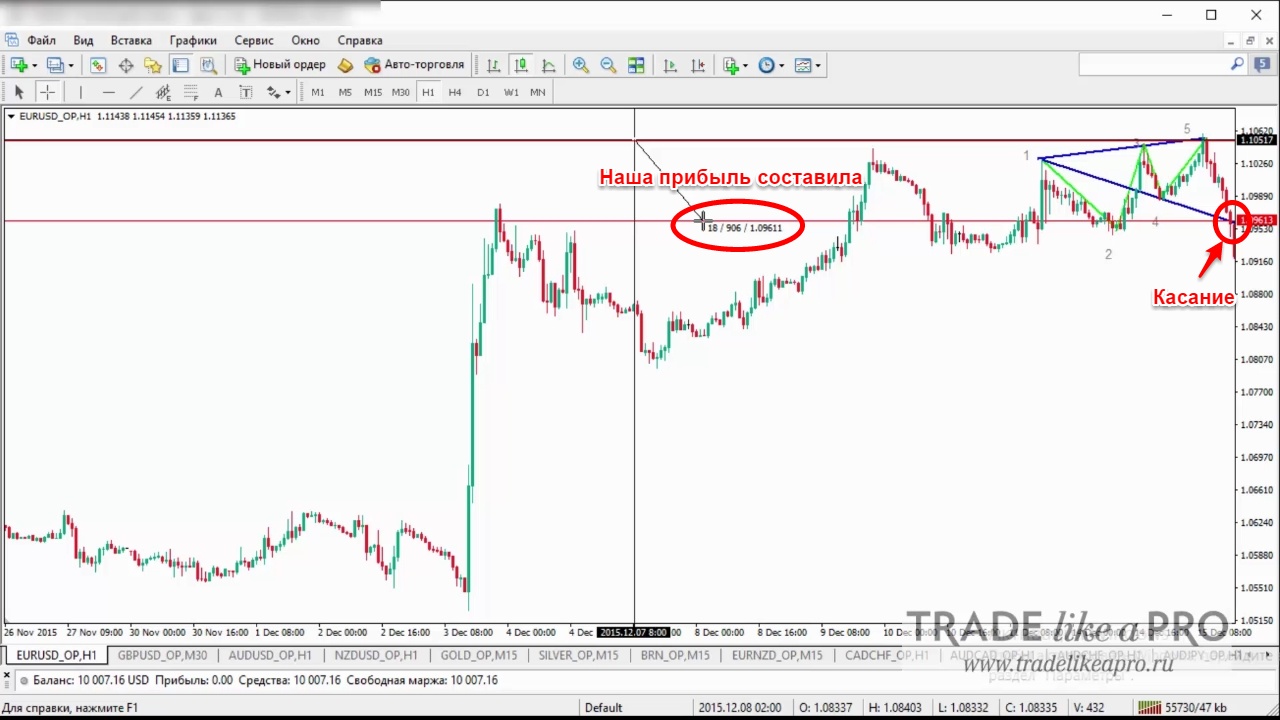The height and width of the screenshot is (720, 1280).
Task: Toggle the Авто-торговля auto trading button
Action: [414, 65]
